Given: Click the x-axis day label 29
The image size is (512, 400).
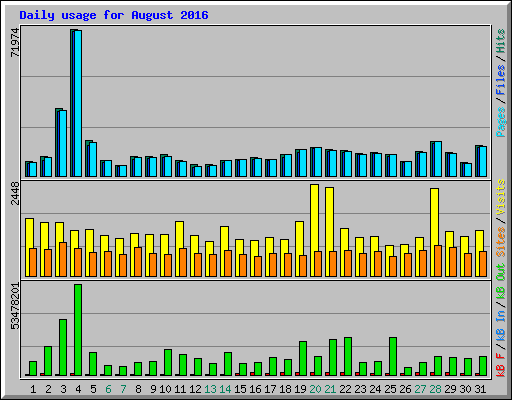Looking at the screenshot, I should [x=450, y=389].
